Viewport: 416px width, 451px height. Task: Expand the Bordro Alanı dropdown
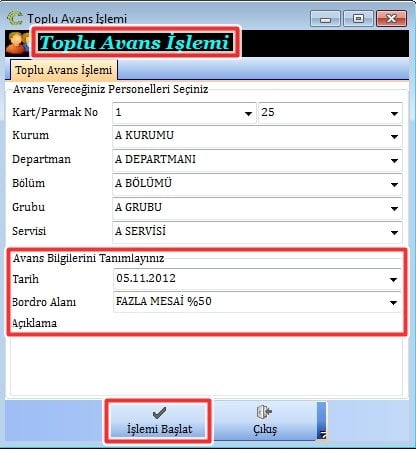click(x=393, y=302)
